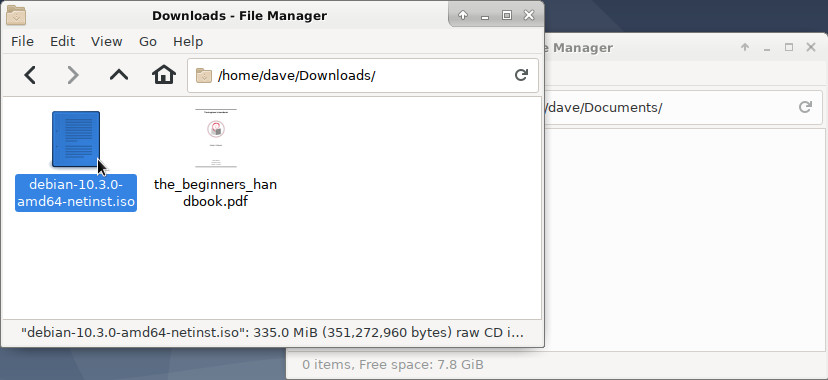Close the background Documents File Manager window
The height and width of the screenshot is (380, 828).
click(811, 48)
